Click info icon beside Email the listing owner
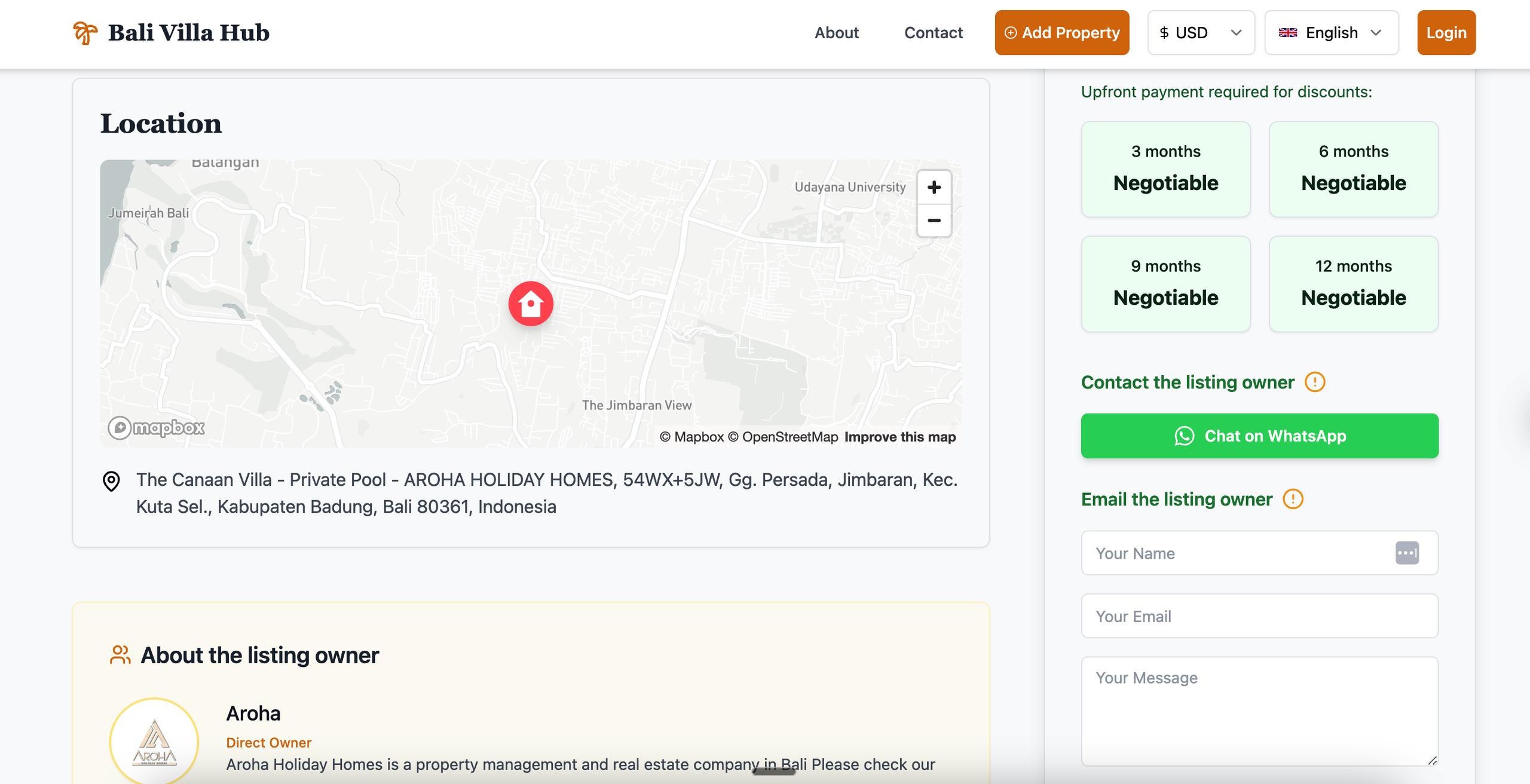 pyautogui.click(x=1293, y=499)
